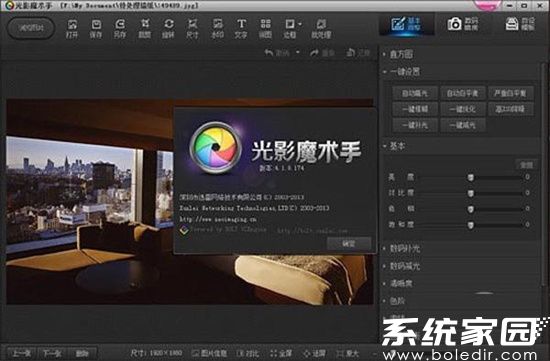Click the Save As (另存) toolbar icon

(x=120, y=28)
